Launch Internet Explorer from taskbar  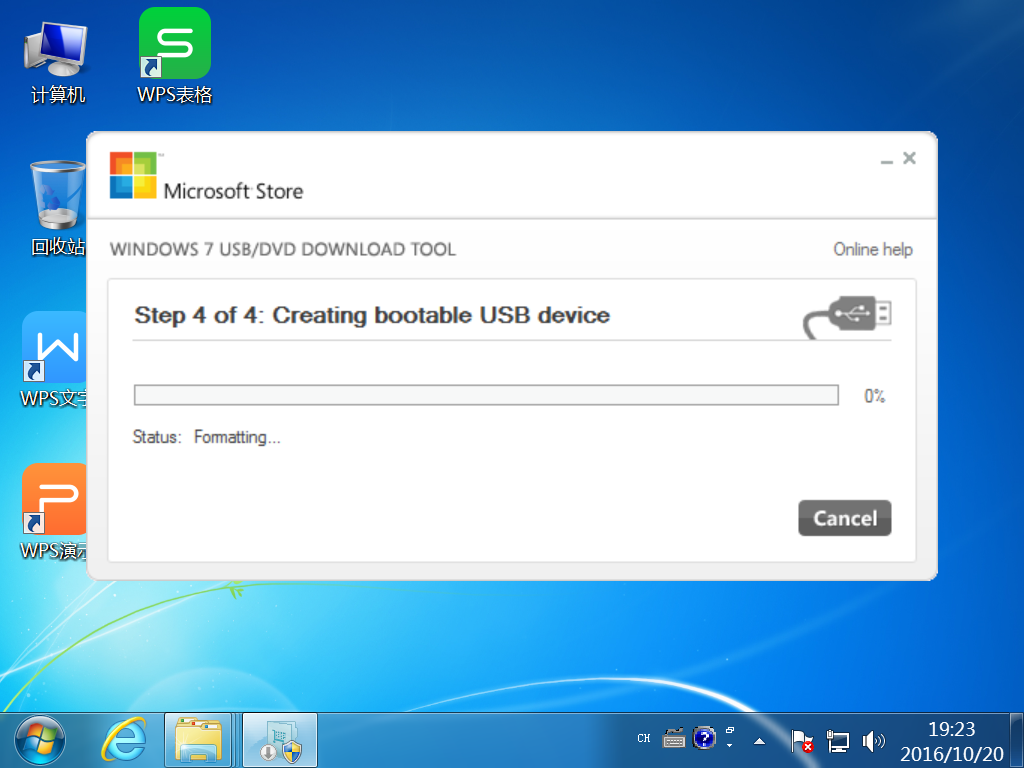(x=123, y=741)
